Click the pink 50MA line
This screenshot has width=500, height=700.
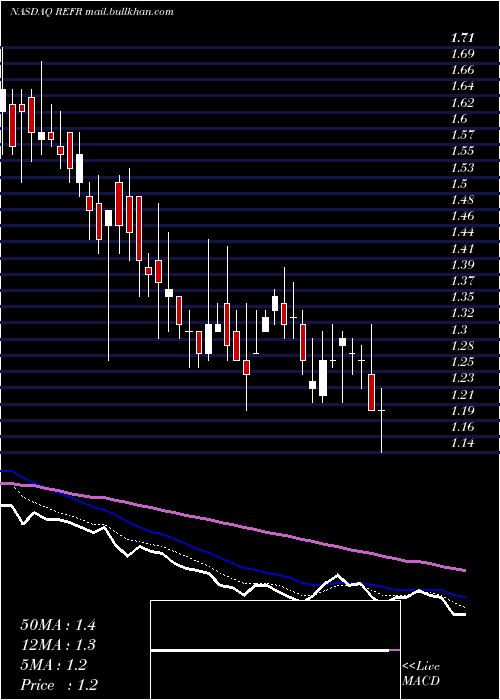(x=232, y=523)
